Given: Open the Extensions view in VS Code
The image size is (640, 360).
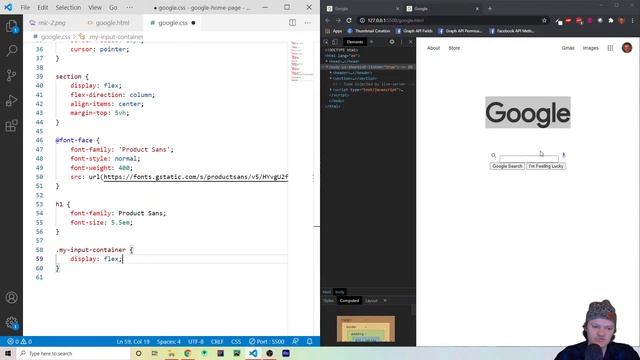Looking at the screenshot, I should [11, 125].
